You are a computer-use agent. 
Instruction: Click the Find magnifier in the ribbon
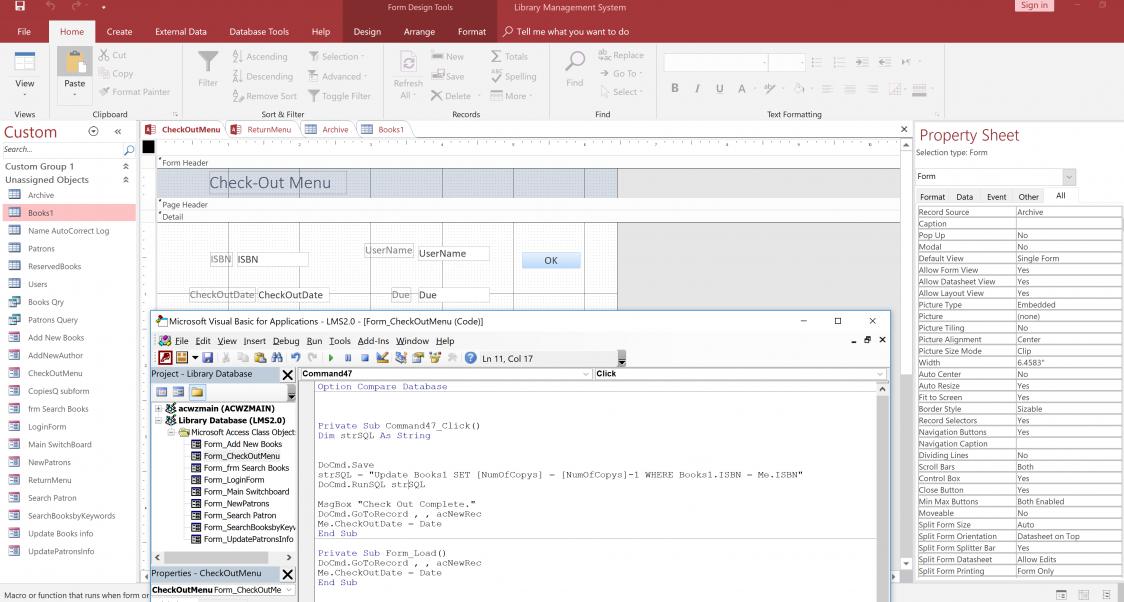pos(575,62)
